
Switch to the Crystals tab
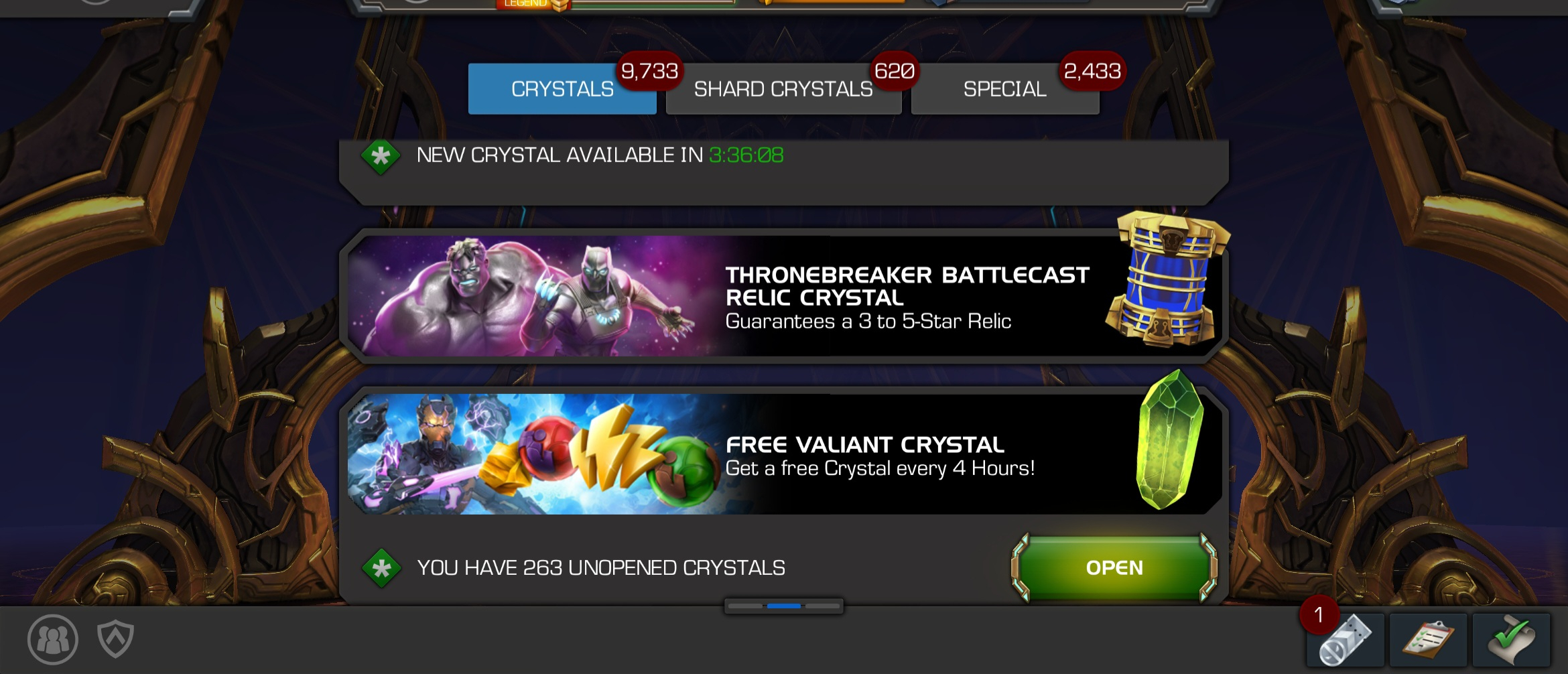click(x=562, y=88)
